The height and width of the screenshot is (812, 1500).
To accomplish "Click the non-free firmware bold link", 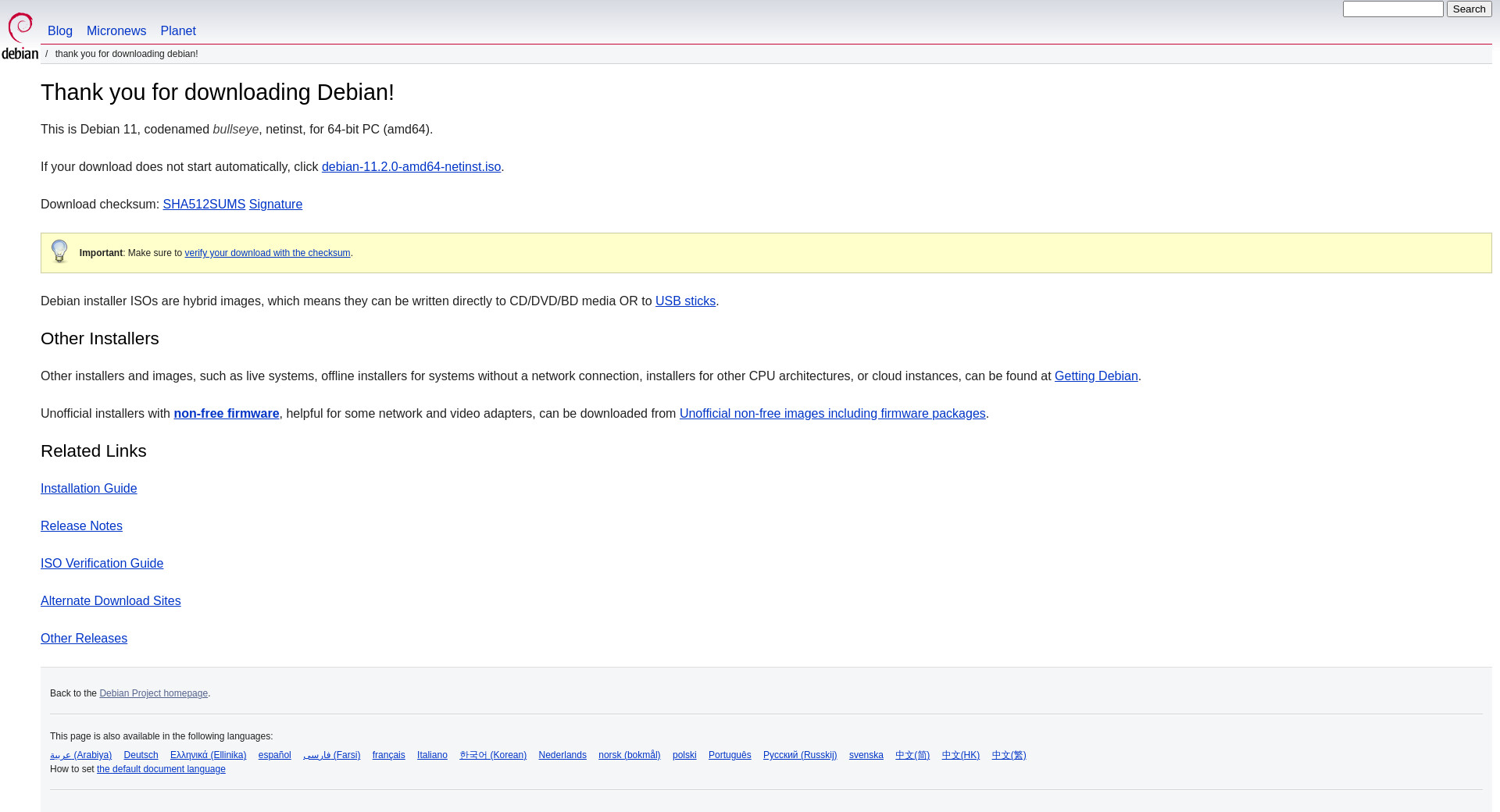I will pyautogui.click(x=227, y=414).
